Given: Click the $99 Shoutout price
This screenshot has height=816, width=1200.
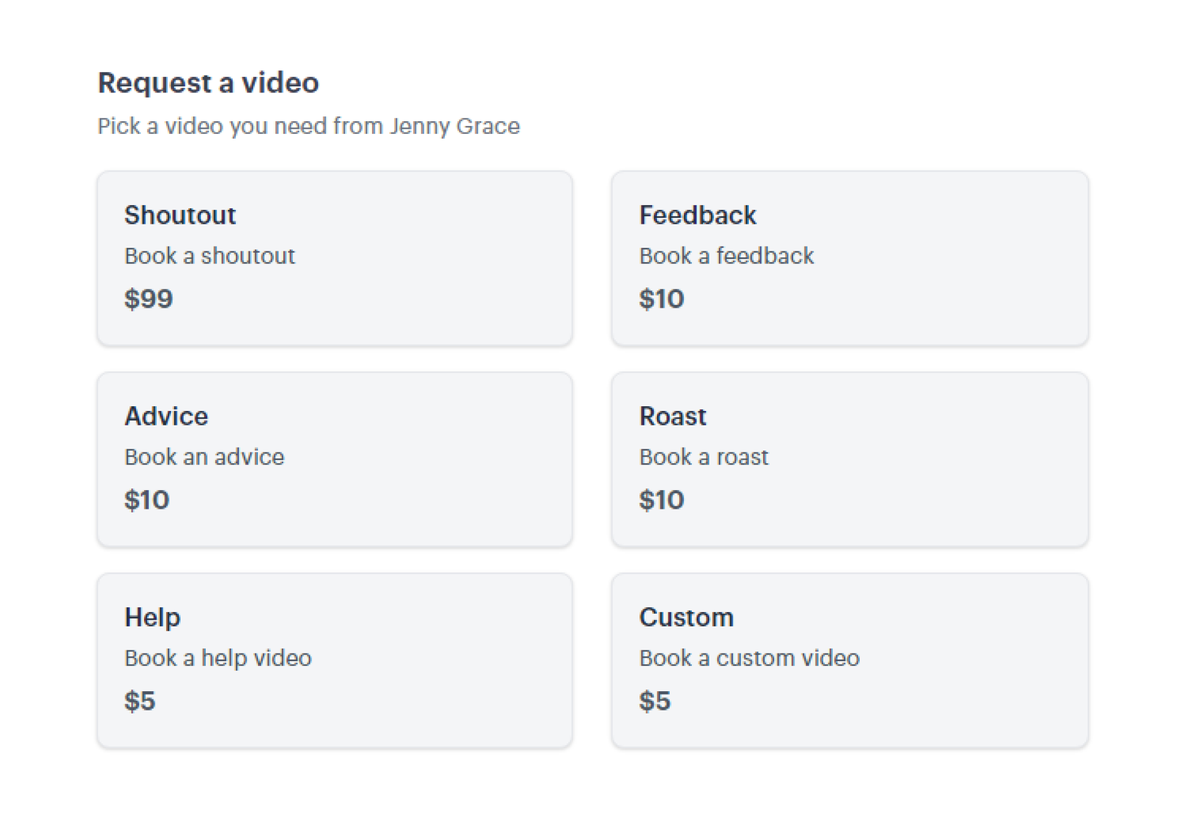Looking at the screenshot, I should 149,299.
